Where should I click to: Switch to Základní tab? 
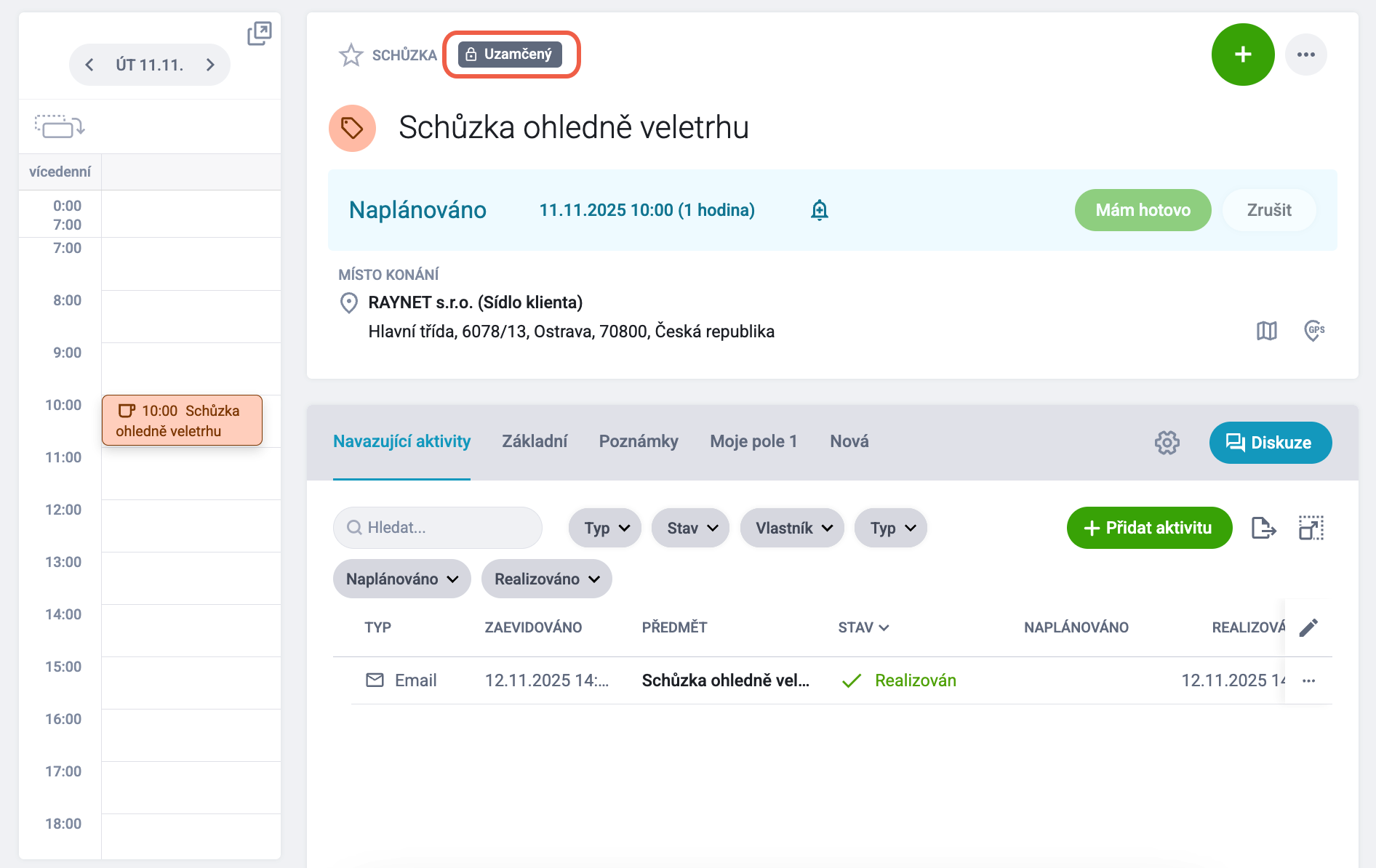(x=535, y=441)
